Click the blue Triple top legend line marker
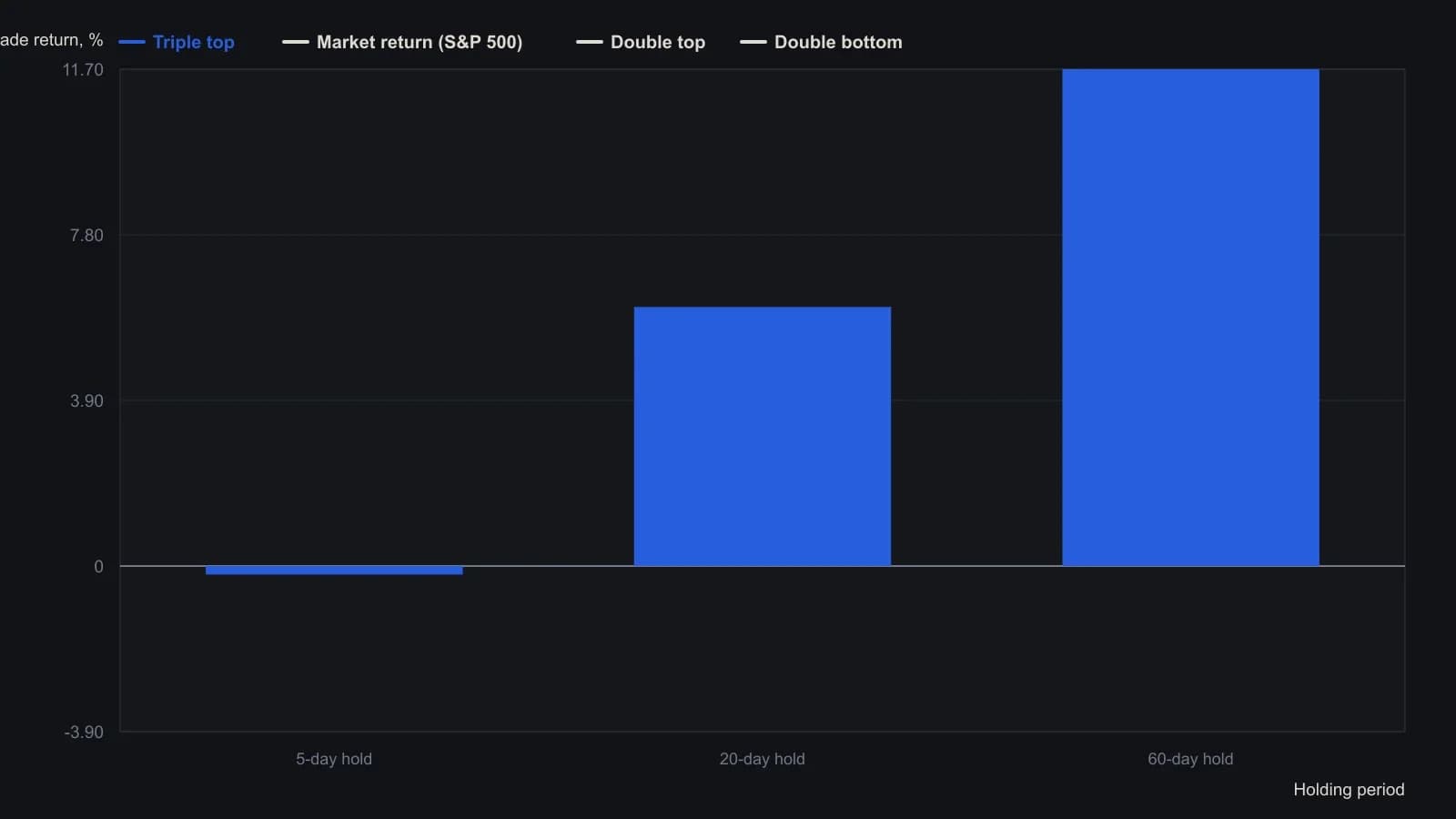The image size is (1456, 819). (132, 42)
